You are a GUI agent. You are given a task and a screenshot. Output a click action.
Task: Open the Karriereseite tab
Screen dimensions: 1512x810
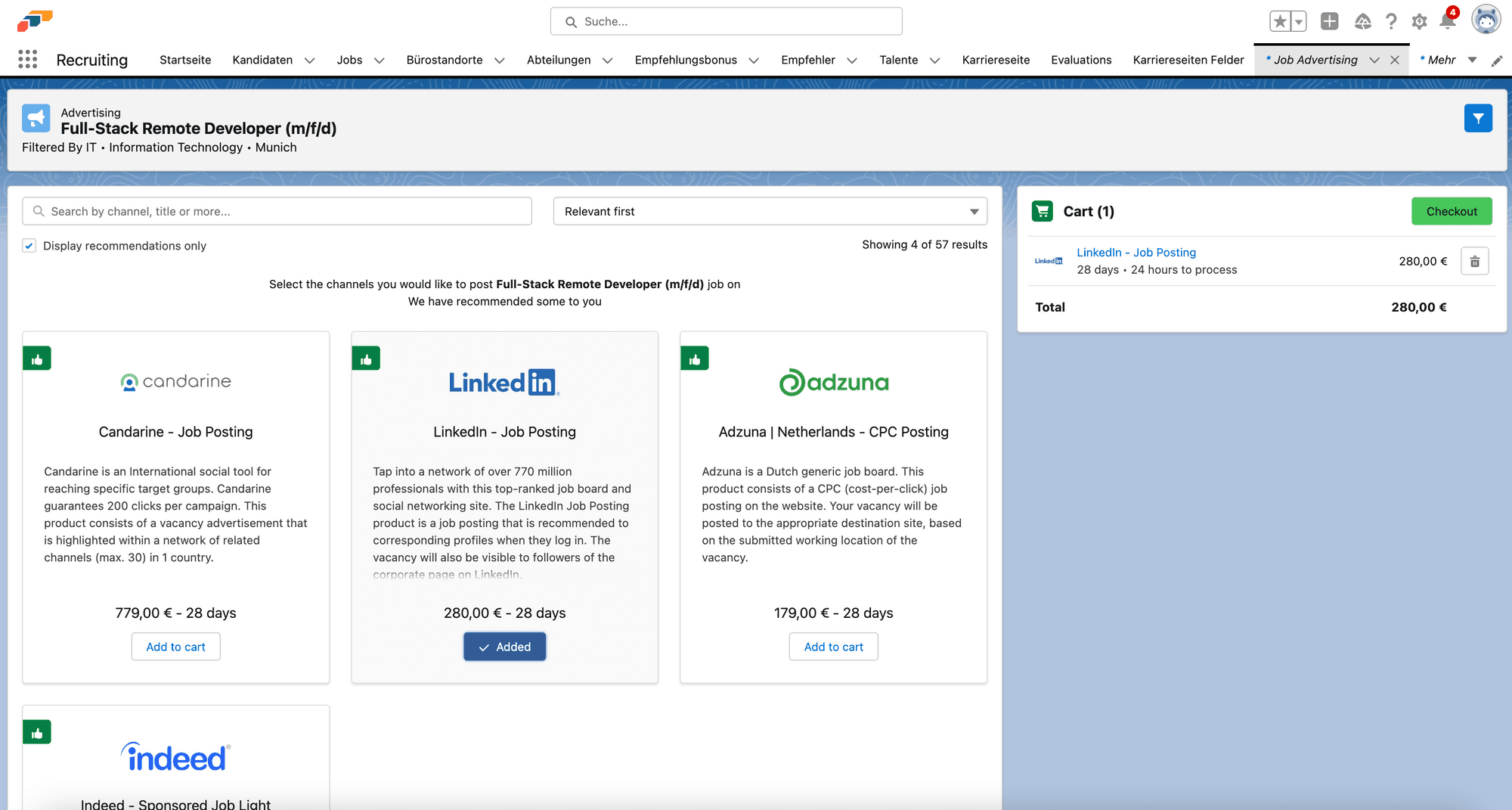click(x=996, y=60)
